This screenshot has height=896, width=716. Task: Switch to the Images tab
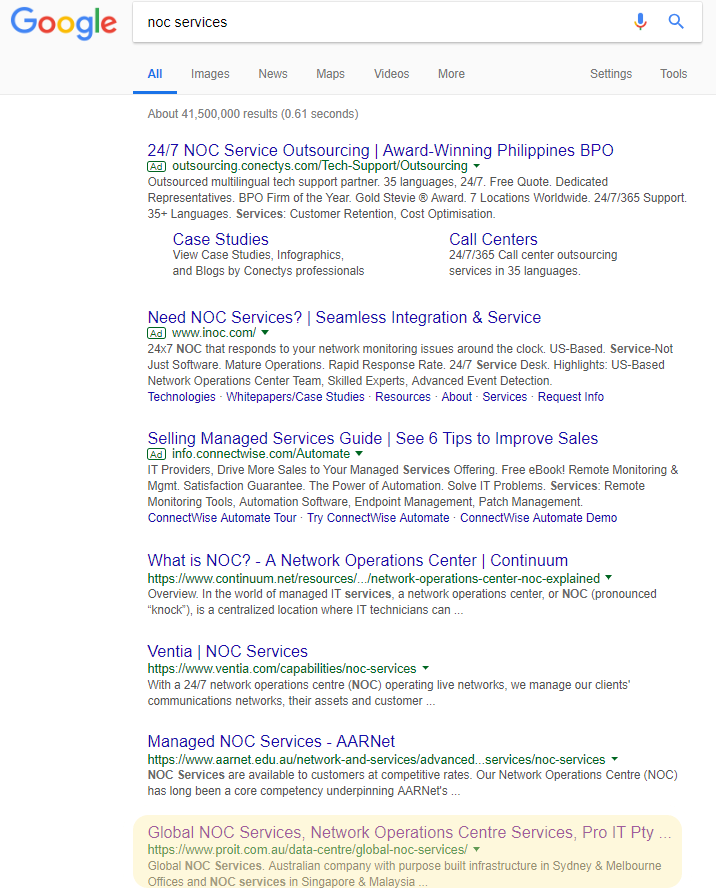210,74
